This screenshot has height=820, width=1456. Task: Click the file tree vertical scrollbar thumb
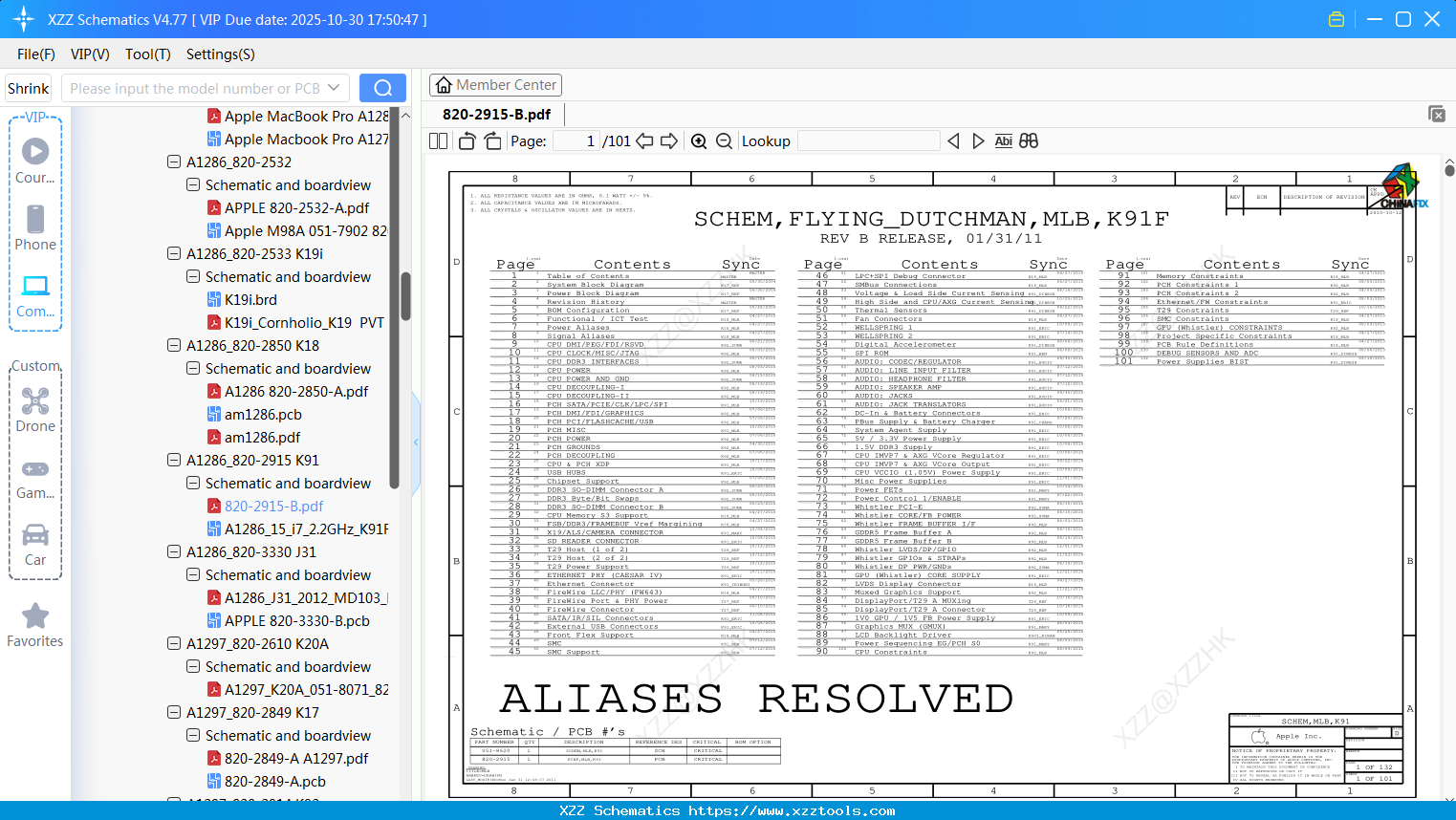click(x=405, y=296)
